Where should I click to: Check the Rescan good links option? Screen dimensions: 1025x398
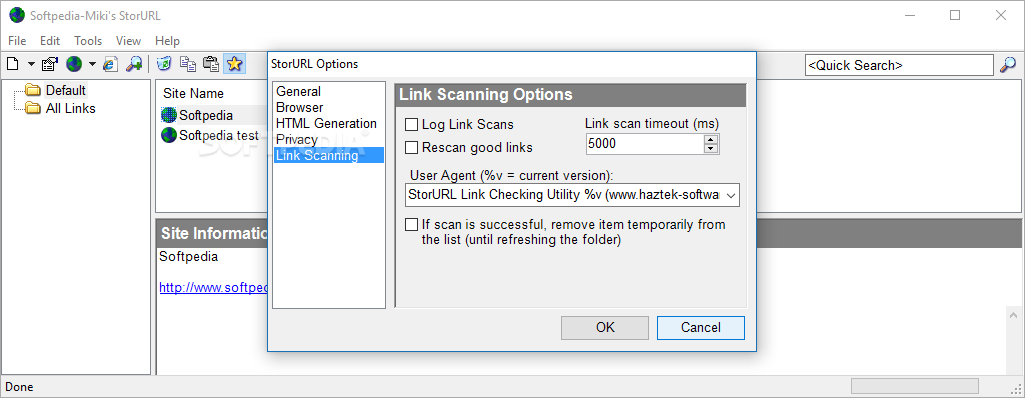[x=411, y=148]
